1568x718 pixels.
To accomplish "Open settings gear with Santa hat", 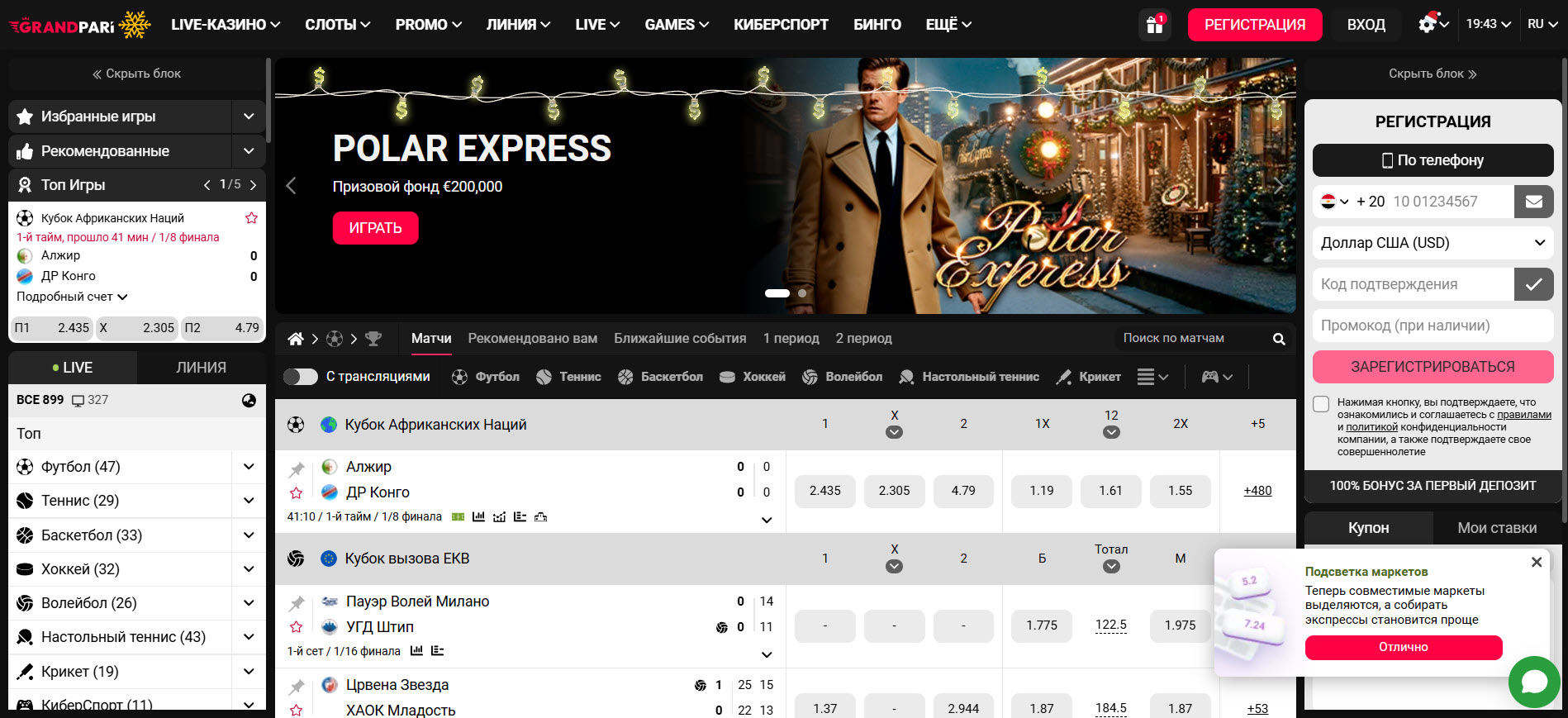I will coord(1428,23).
